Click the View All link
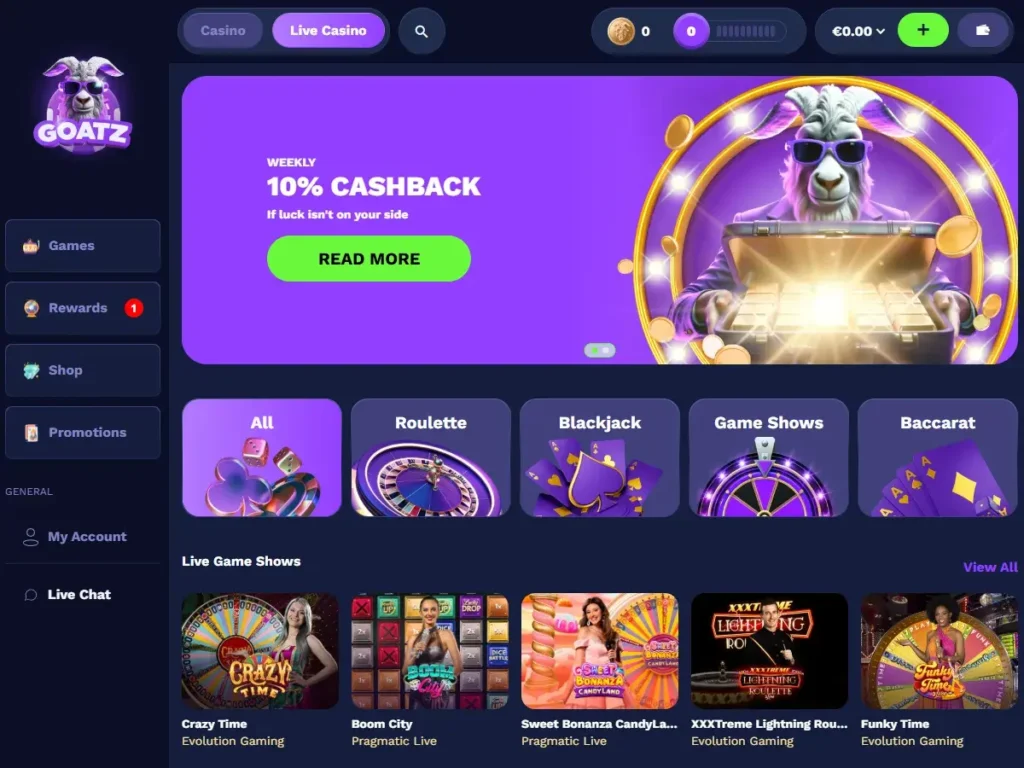This screenshot has height=768, width=1024. pyautogui.click(x=990, y=567)
